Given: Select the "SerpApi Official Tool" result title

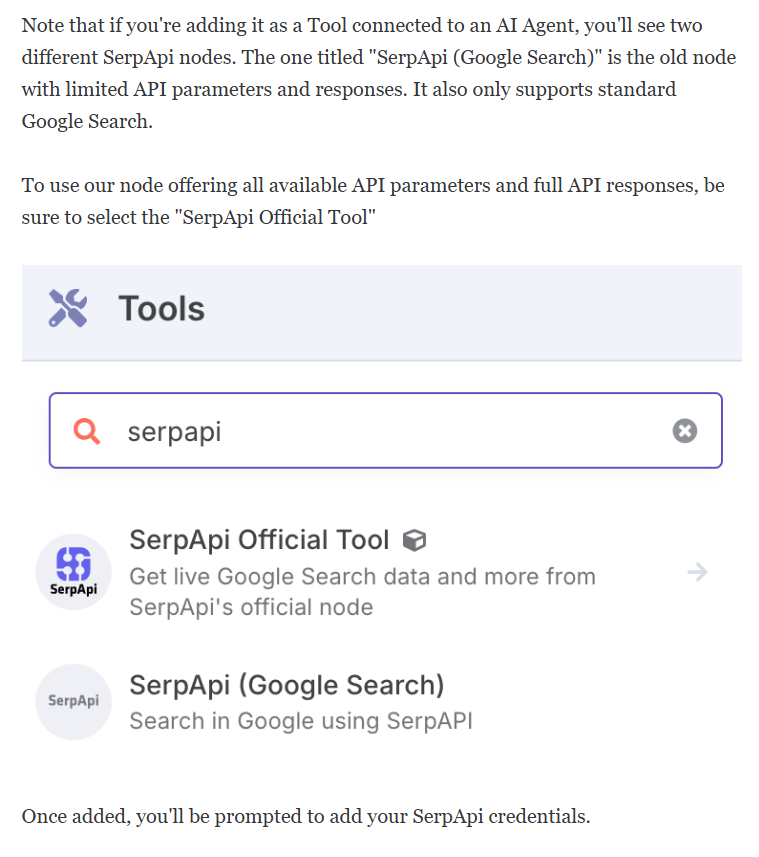Looking at the screenshot, I should 259,540.
